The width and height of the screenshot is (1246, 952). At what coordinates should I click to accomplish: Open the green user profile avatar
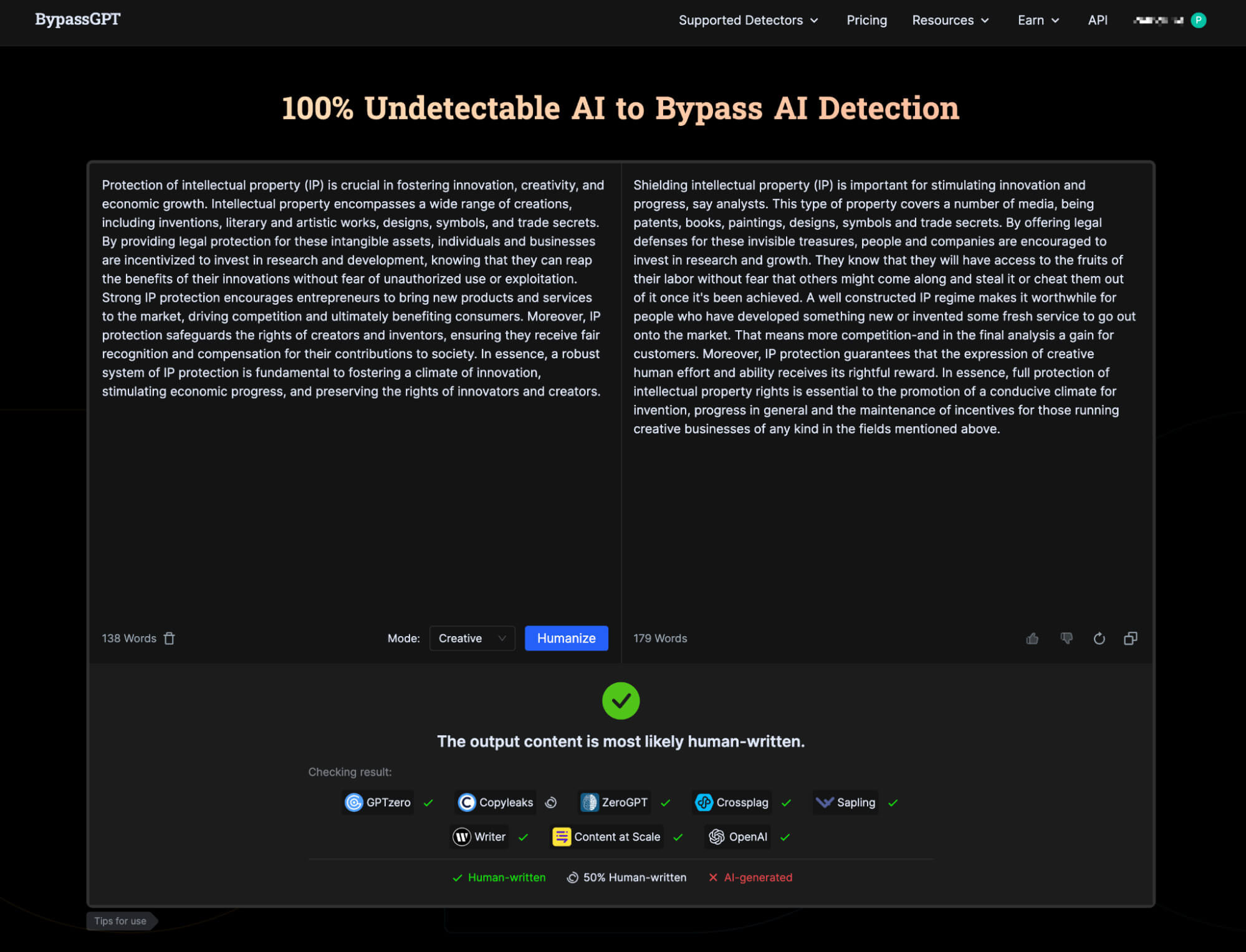1197,20
